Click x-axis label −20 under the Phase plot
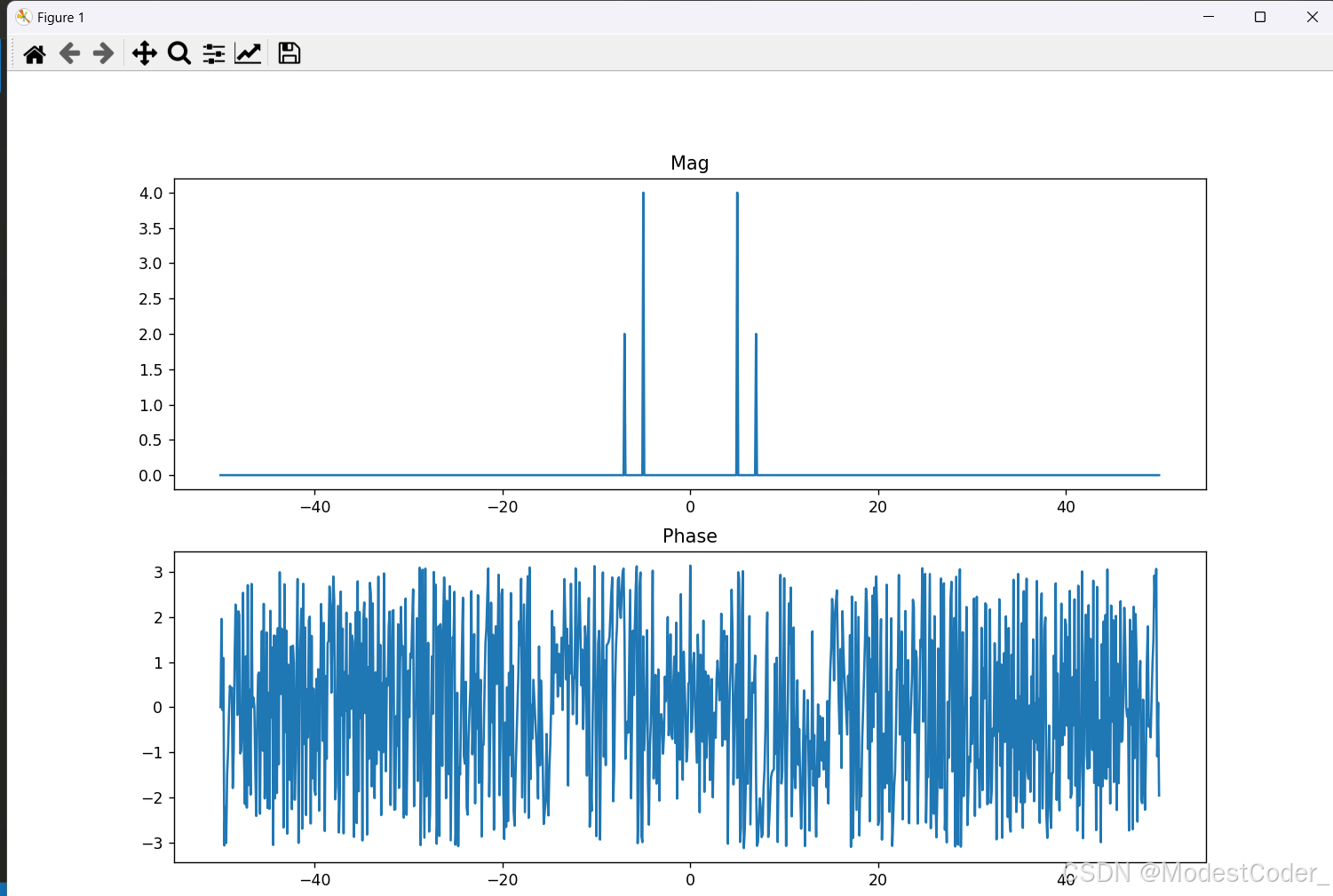This screenshot has width=1333, height=896. (503, 880)
